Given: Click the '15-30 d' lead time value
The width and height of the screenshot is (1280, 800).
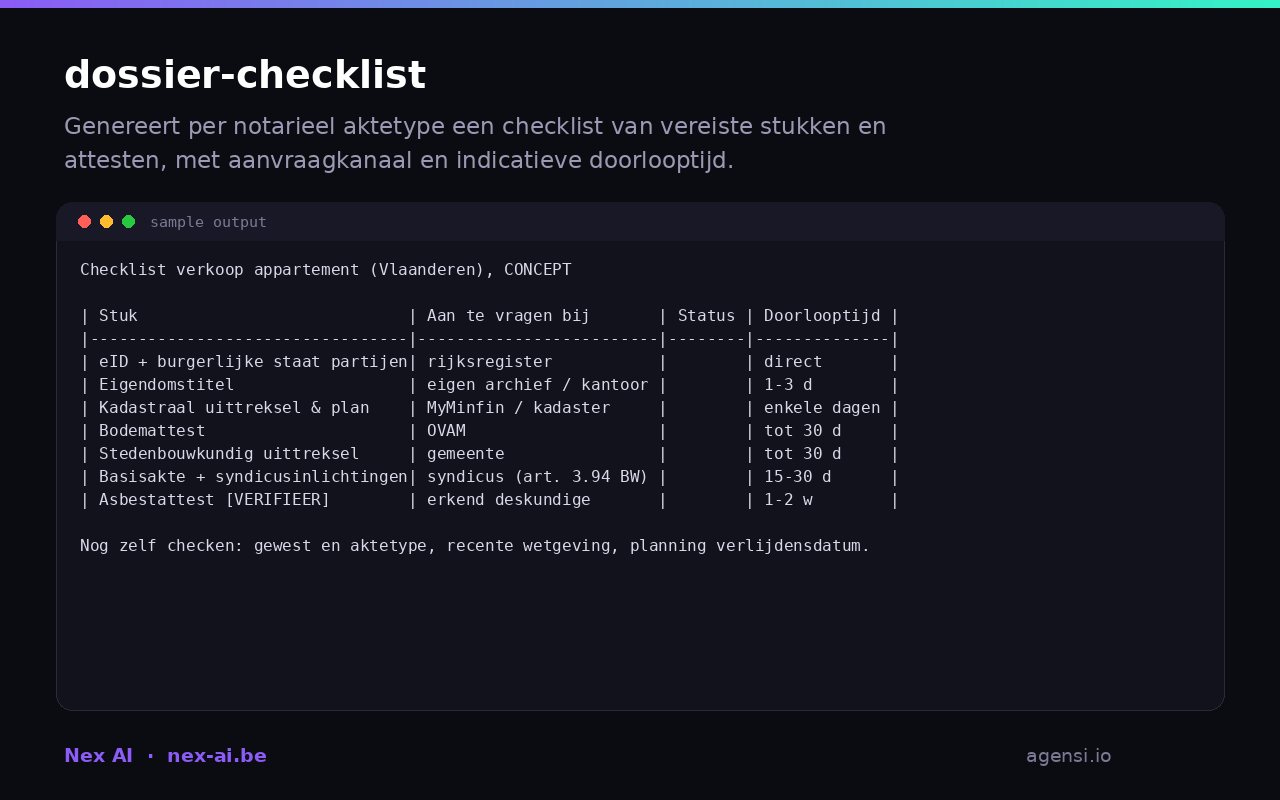Looking at the screenshot, I should (x=798, y=477).
